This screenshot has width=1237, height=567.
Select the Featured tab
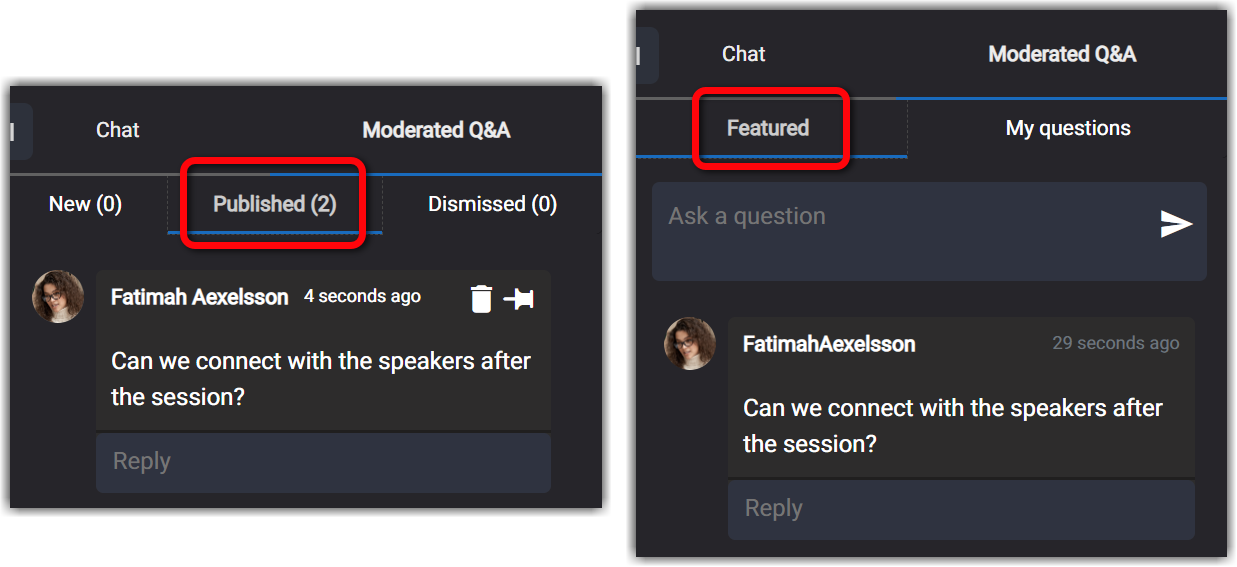click(x=768, y=128)
